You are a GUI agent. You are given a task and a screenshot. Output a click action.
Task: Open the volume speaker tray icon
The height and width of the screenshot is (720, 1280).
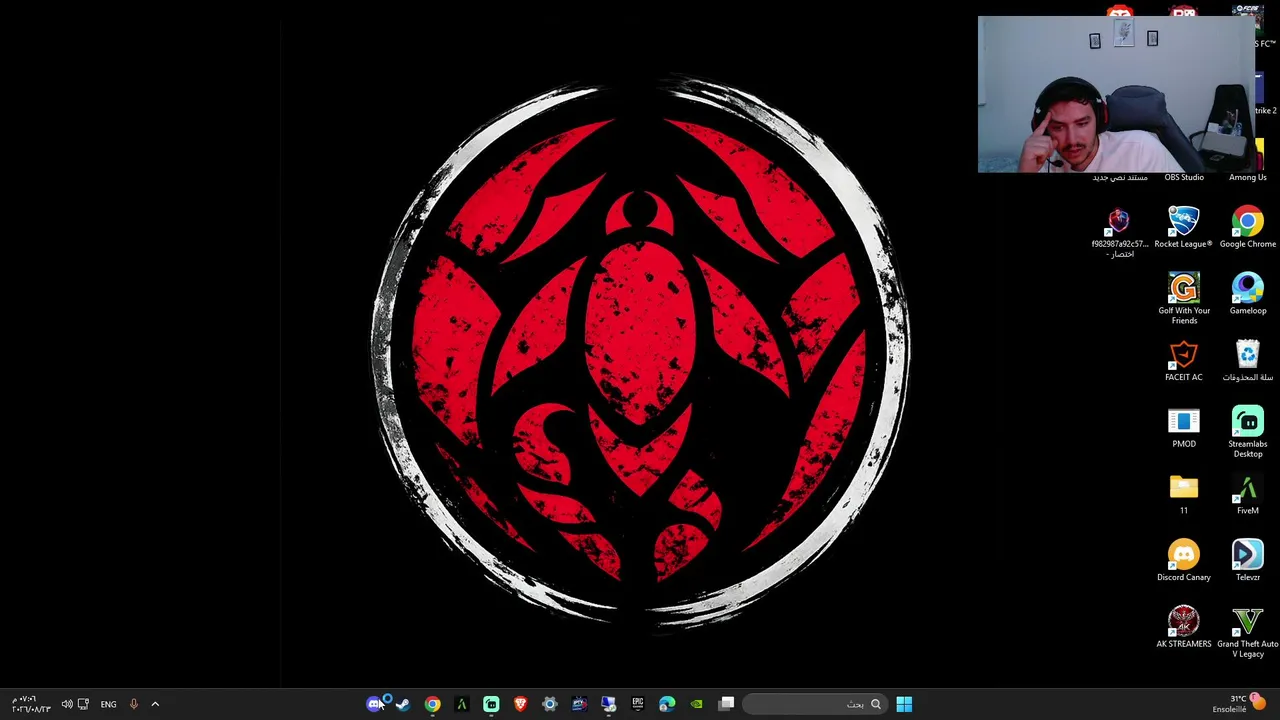pyautogui.click(x=66, y=704)
